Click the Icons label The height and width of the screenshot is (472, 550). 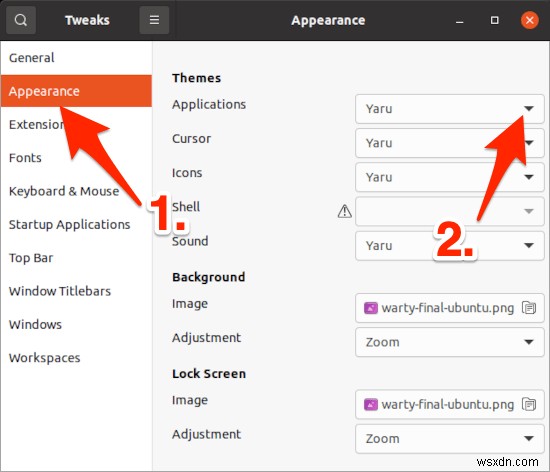click(187, 173)
